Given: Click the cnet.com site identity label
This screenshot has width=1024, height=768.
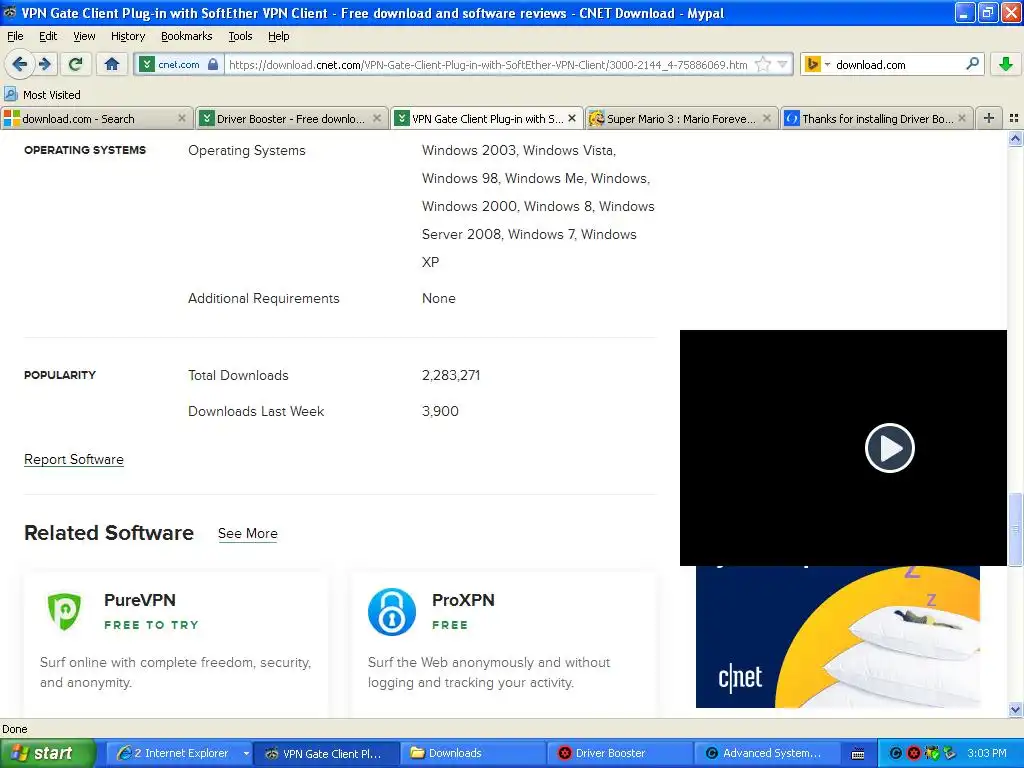Looking at the screenshot, I should click(x=179, y=64).
